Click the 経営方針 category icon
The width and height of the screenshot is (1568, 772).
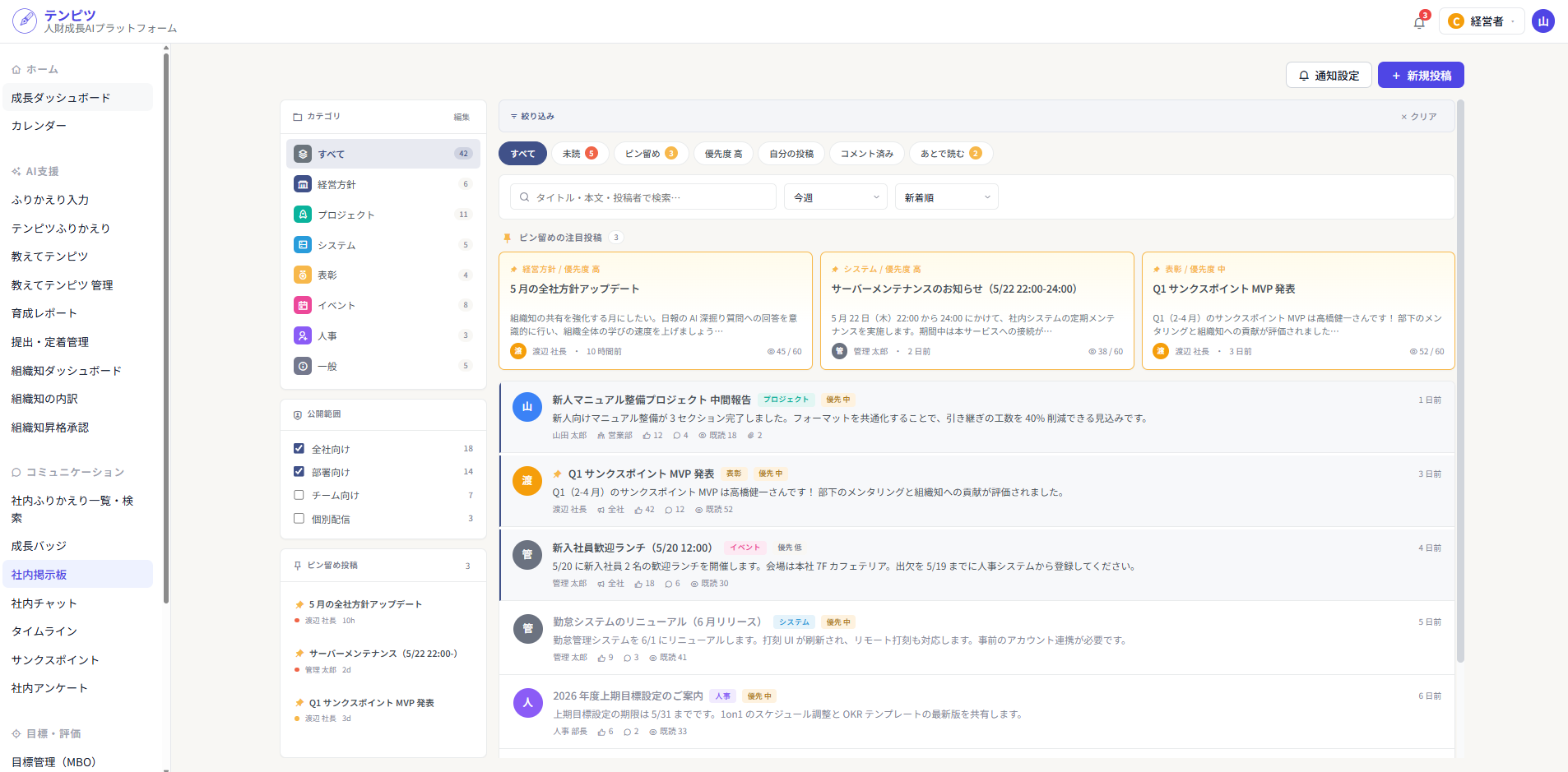click(x=303, y=184)
